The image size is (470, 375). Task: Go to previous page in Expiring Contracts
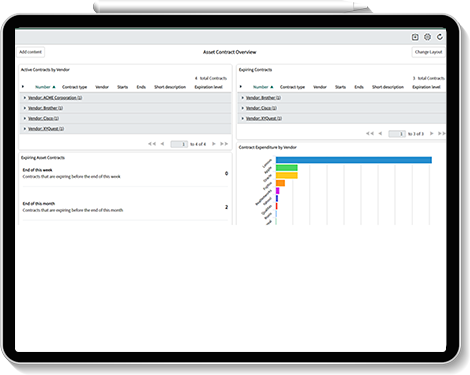coord(380,134)
